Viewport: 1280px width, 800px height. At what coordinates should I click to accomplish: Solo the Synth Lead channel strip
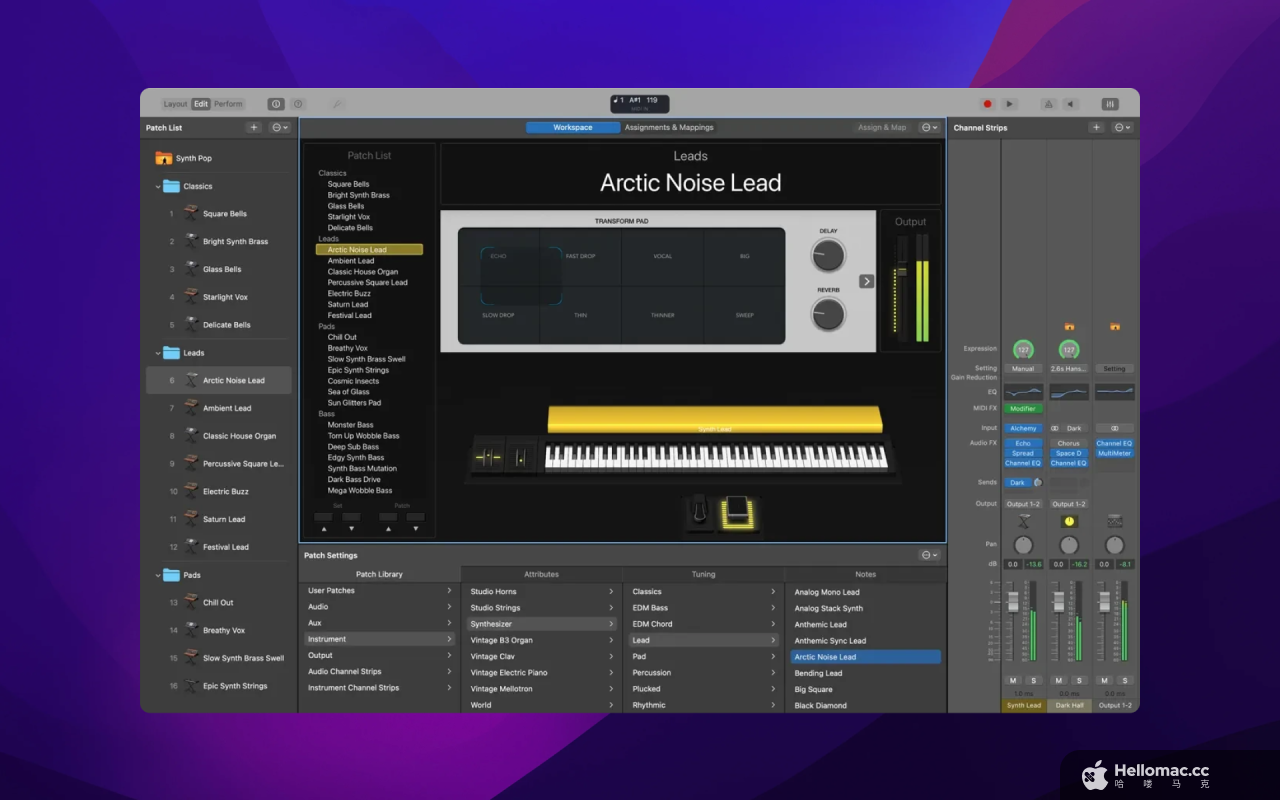coord(1033,680)
